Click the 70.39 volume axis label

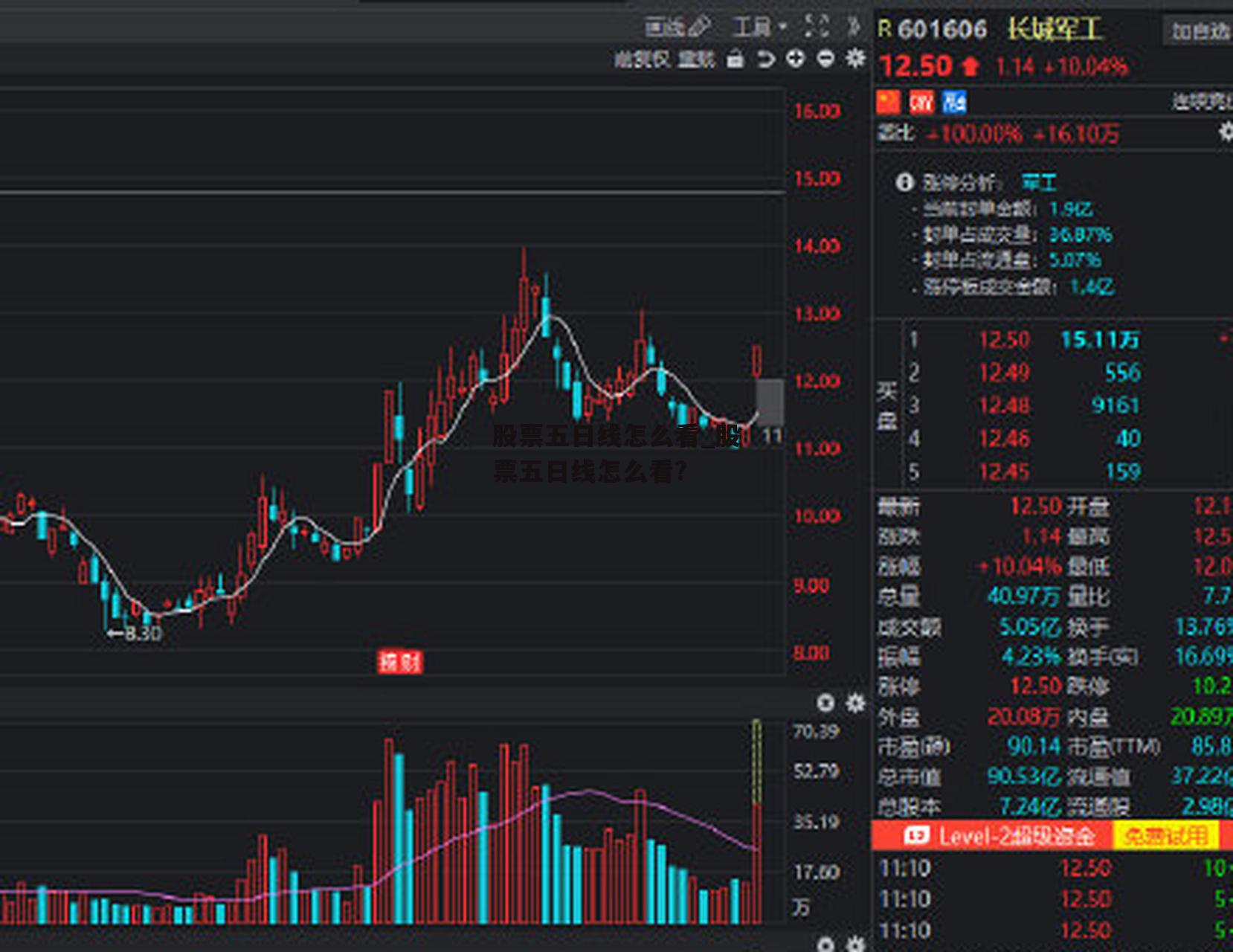point(816,732)
